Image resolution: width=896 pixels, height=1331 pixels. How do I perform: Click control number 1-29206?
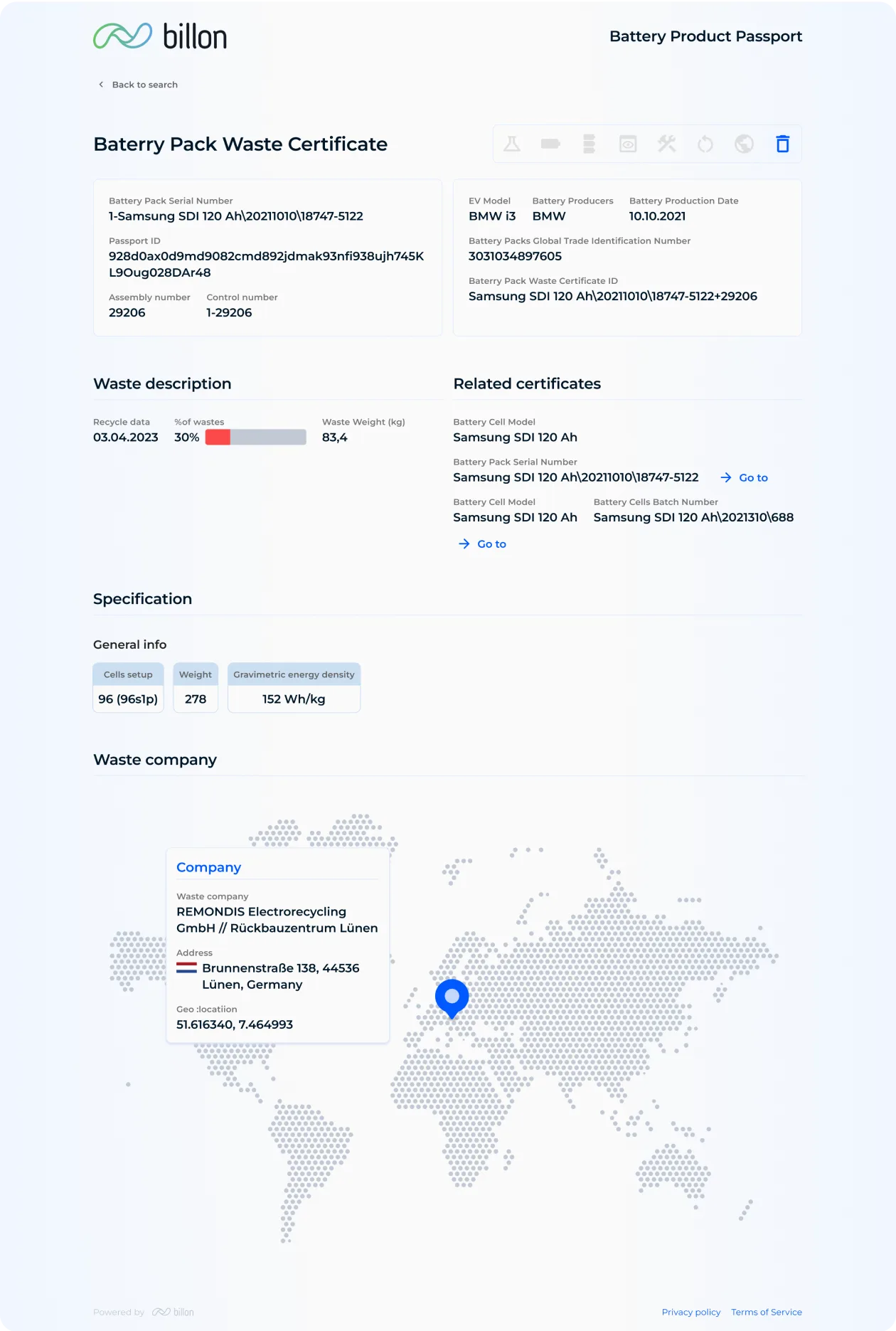pos(229,313)
